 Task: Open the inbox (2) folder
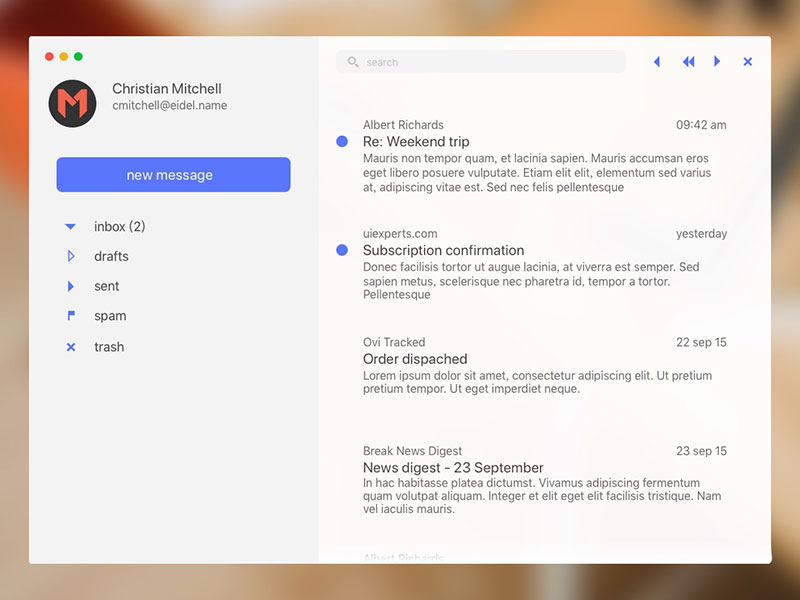coord(119,227)
